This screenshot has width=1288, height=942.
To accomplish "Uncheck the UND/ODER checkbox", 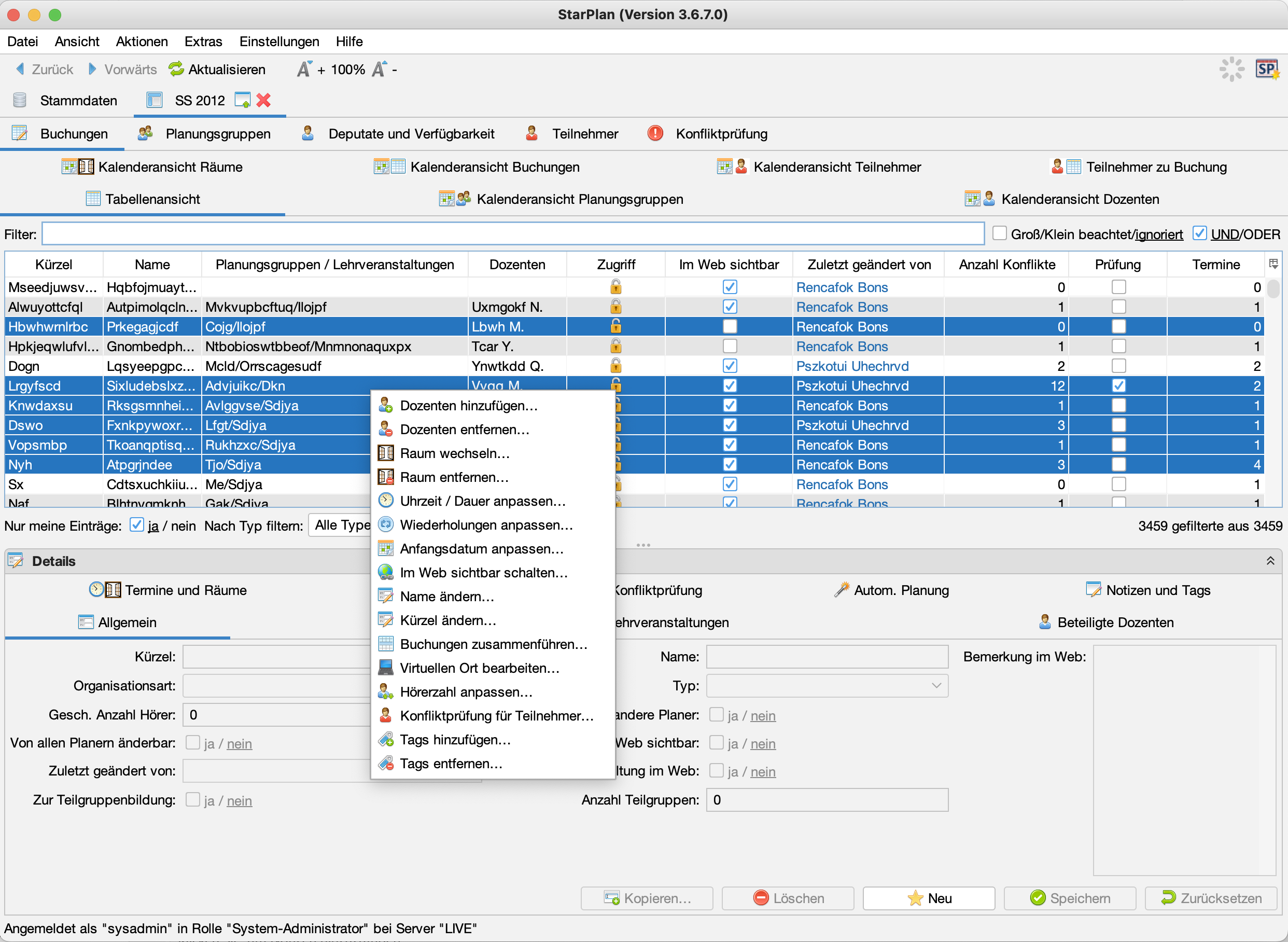I will 1199,234.
